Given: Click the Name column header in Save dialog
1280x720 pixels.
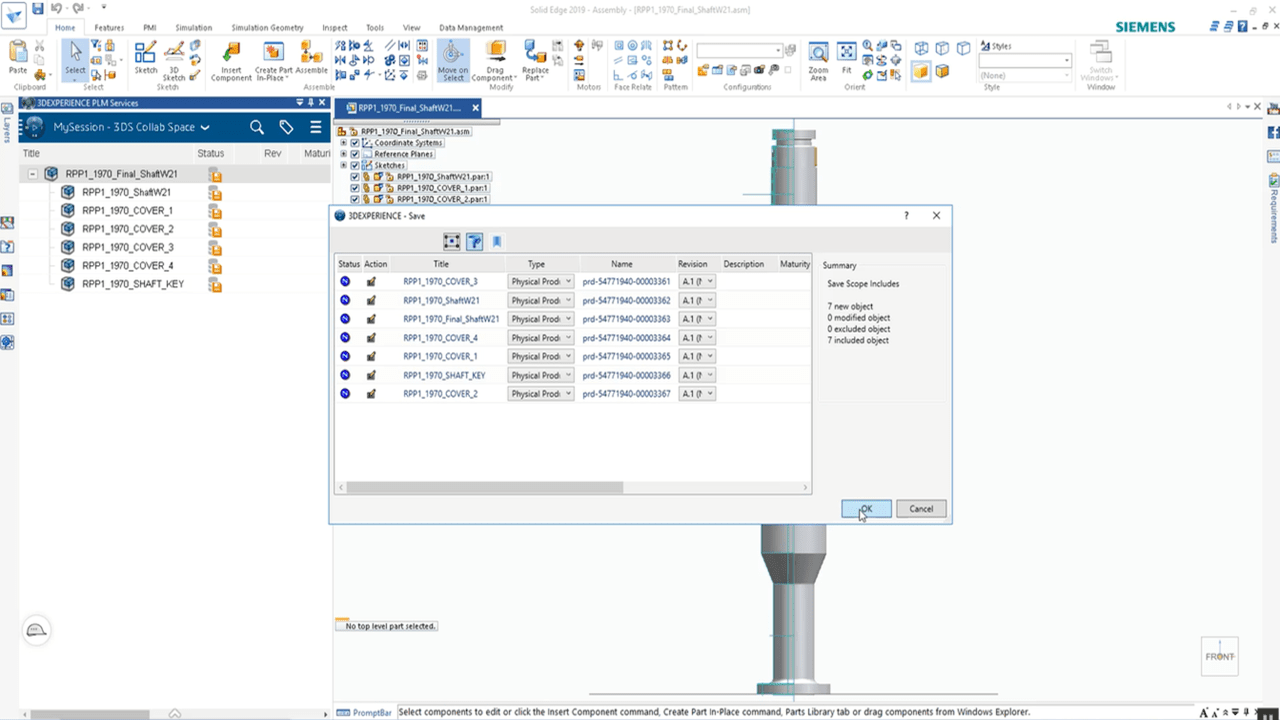Looking at the screenshot, I should coord(622,264).
